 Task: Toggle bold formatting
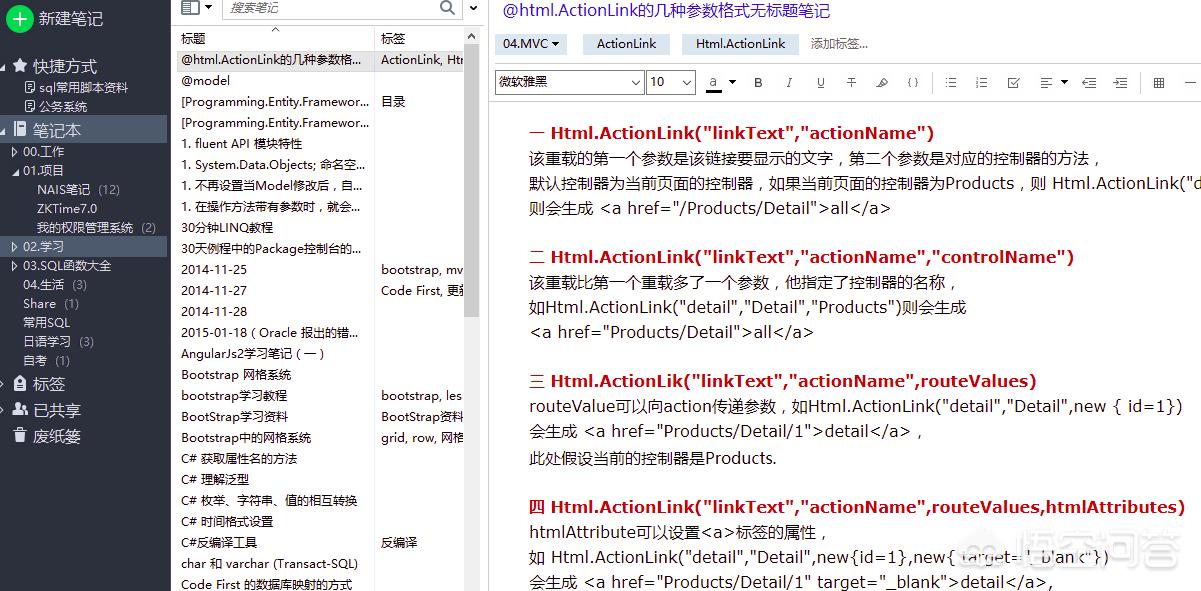(x=758, y=83)
